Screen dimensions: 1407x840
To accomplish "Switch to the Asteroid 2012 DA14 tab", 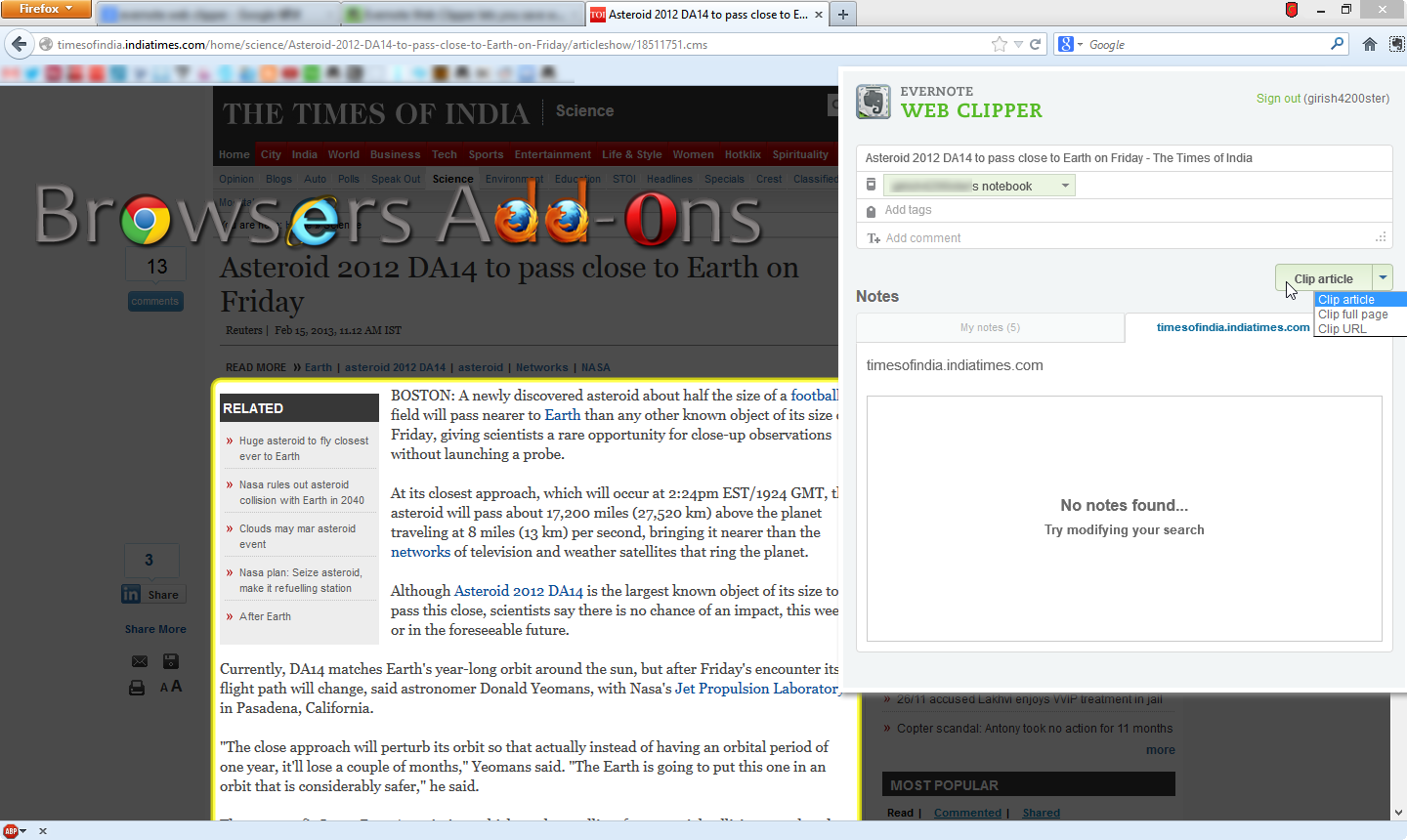I will [707, 15].
